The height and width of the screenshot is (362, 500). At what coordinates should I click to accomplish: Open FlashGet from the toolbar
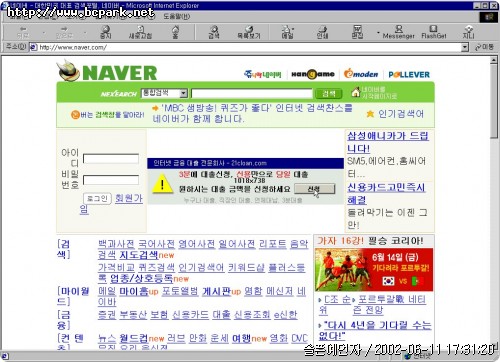[434, 32]
